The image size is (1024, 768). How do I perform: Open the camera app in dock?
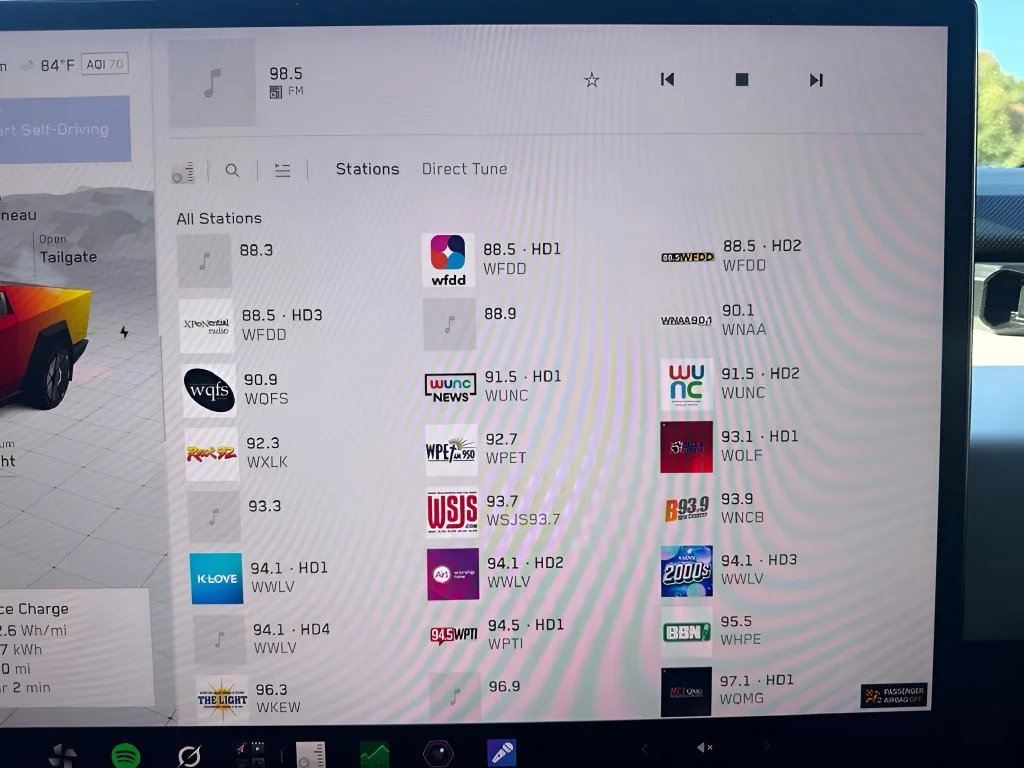coord(438,753)
